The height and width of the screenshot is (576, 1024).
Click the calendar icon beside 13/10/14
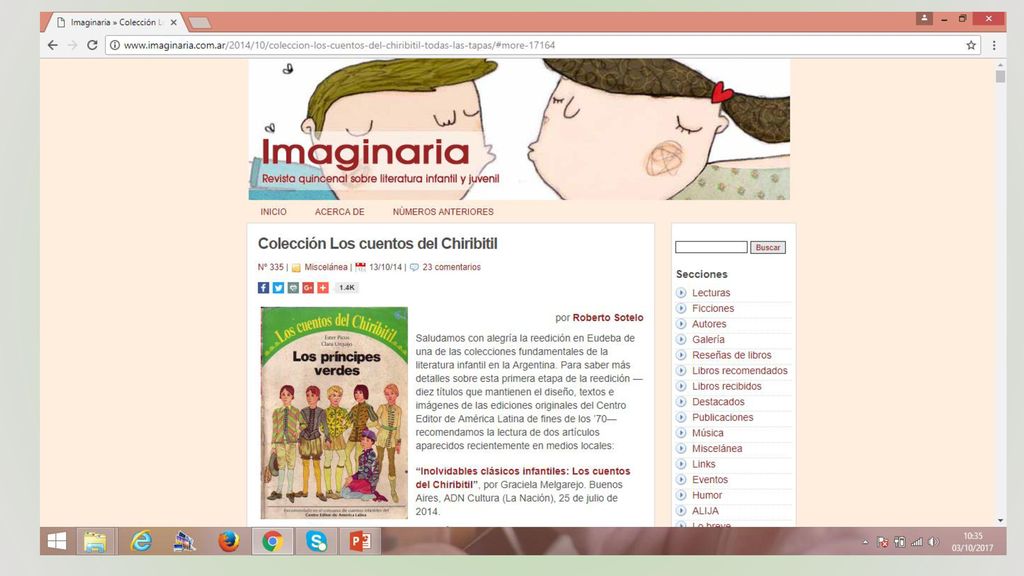360,267
